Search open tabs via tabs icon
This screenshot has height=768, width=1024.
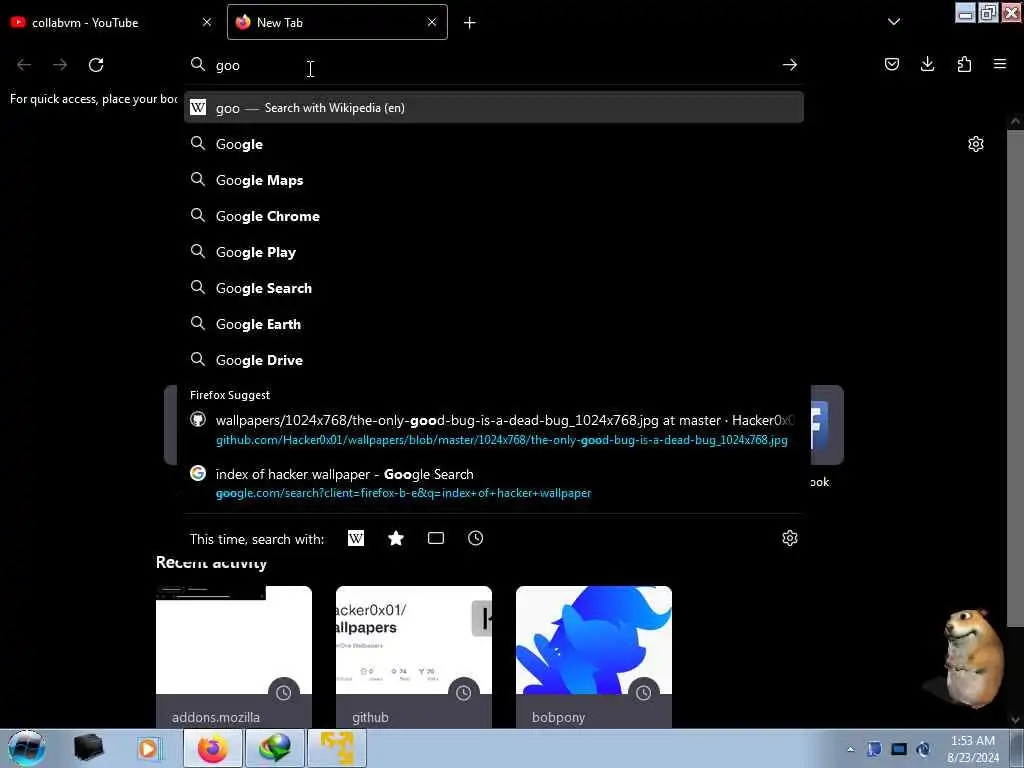pos(436,538)
